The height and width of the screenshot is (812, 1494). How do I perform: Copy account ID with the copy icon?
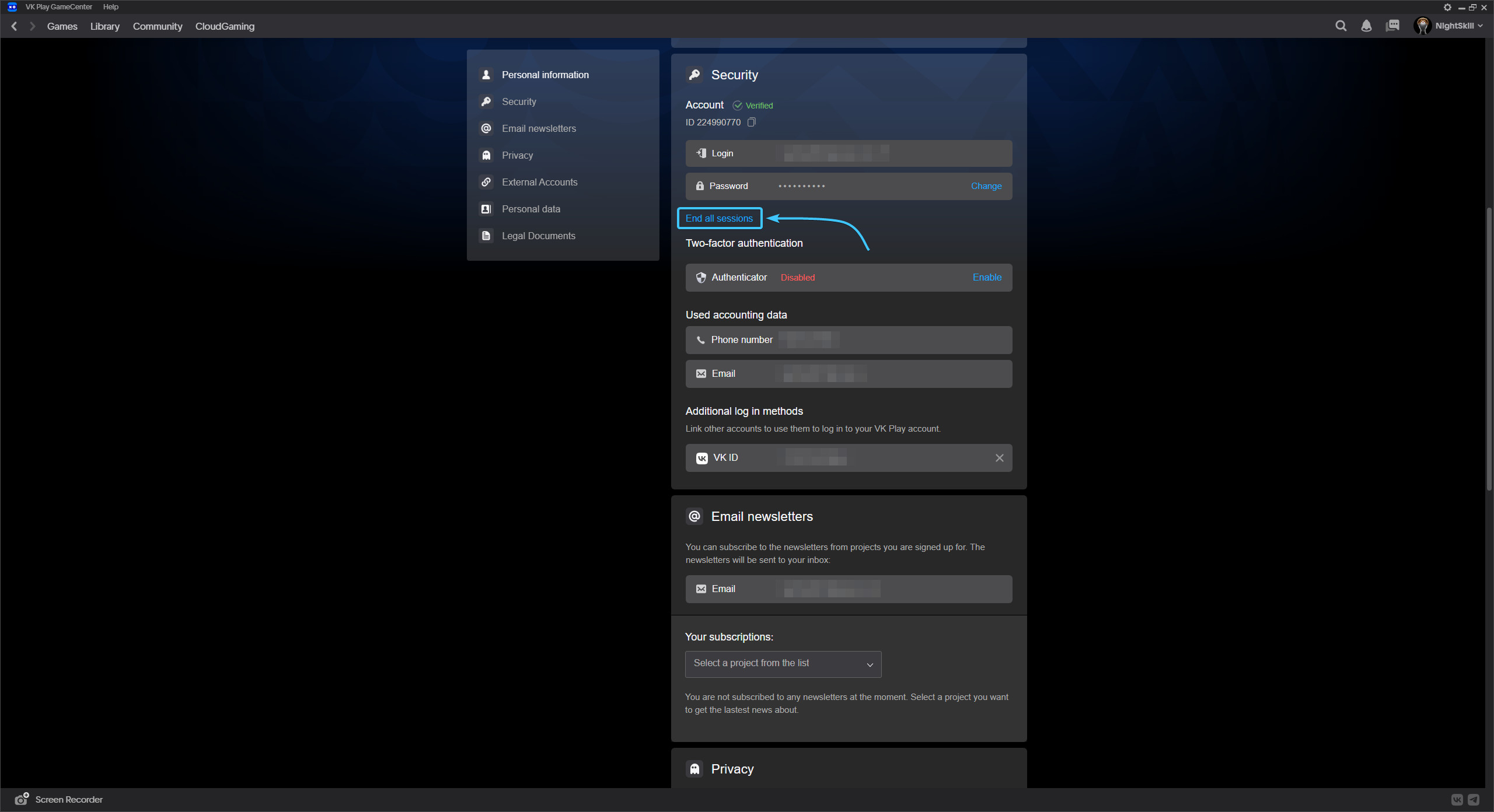tap(752, 122)
